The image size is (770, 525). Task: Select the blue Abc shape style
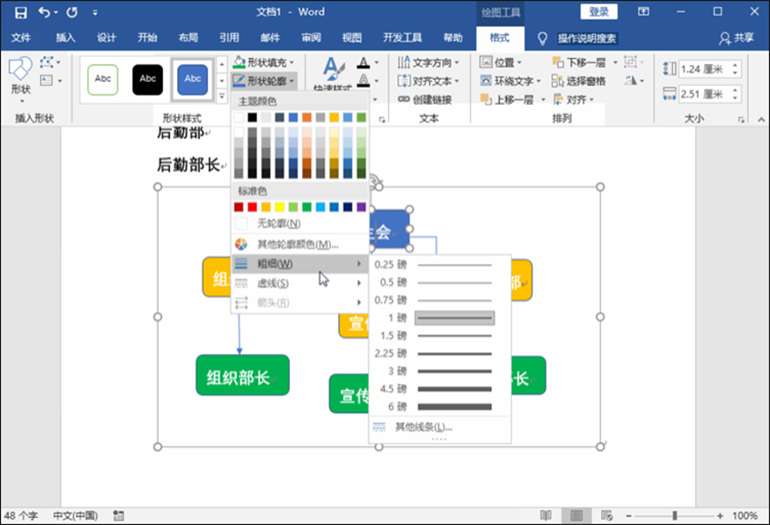[192, 80]
